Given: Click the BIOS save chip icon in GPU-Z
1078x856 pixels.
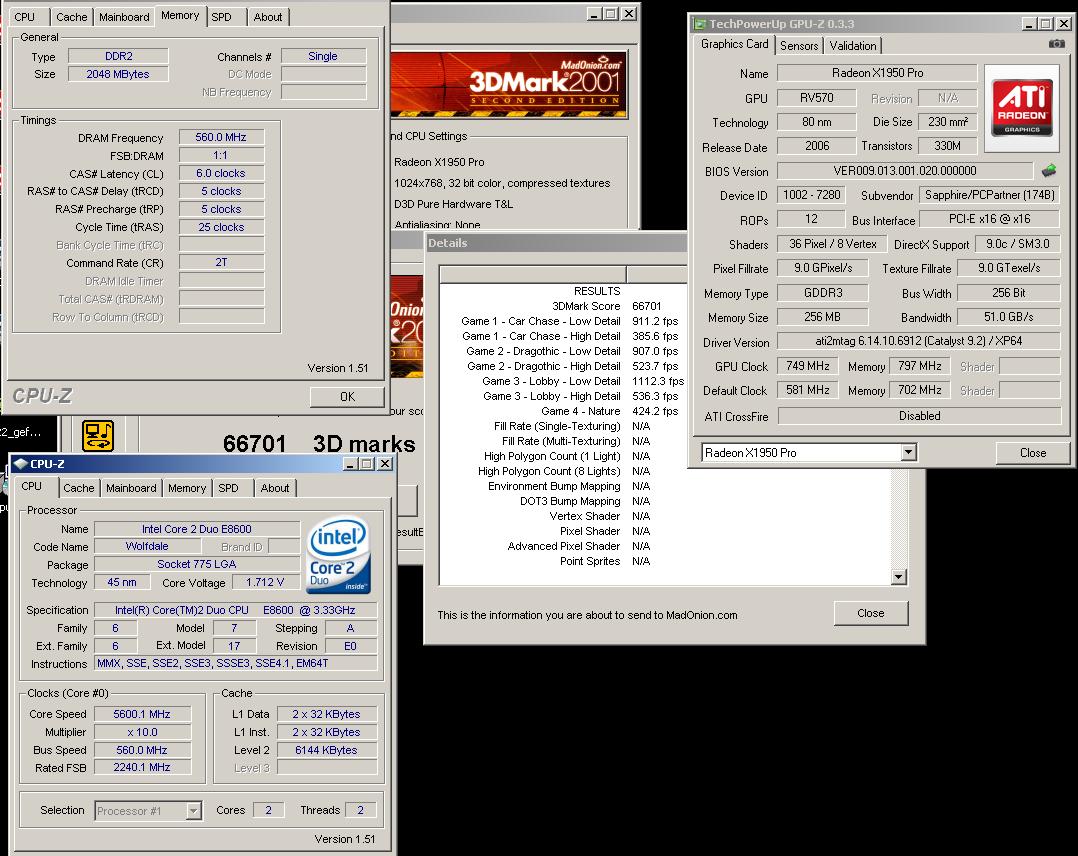Looking at the screenshot, I should coord(1048,171).
